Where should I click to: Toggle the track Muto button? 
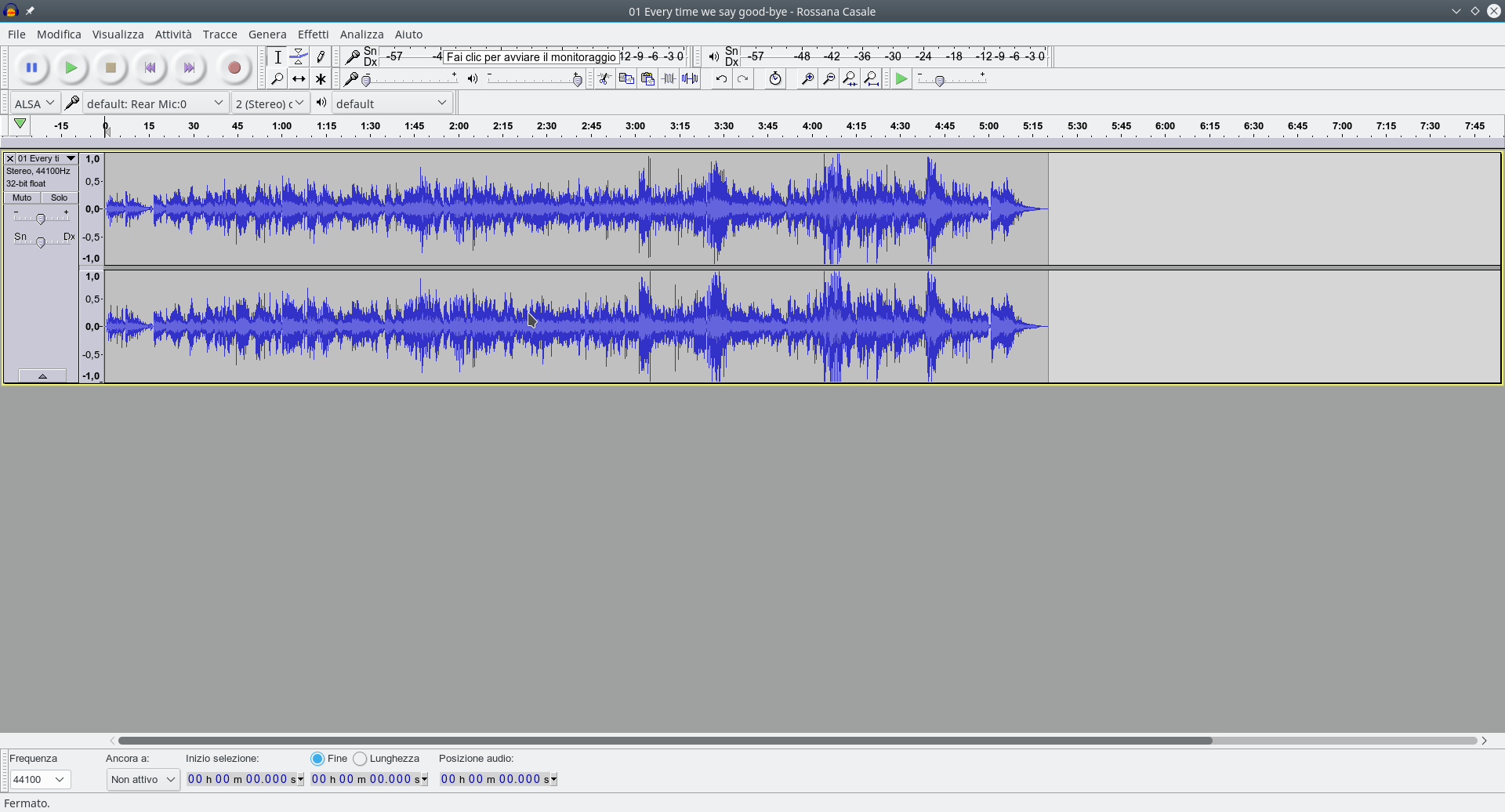(22, 198)
